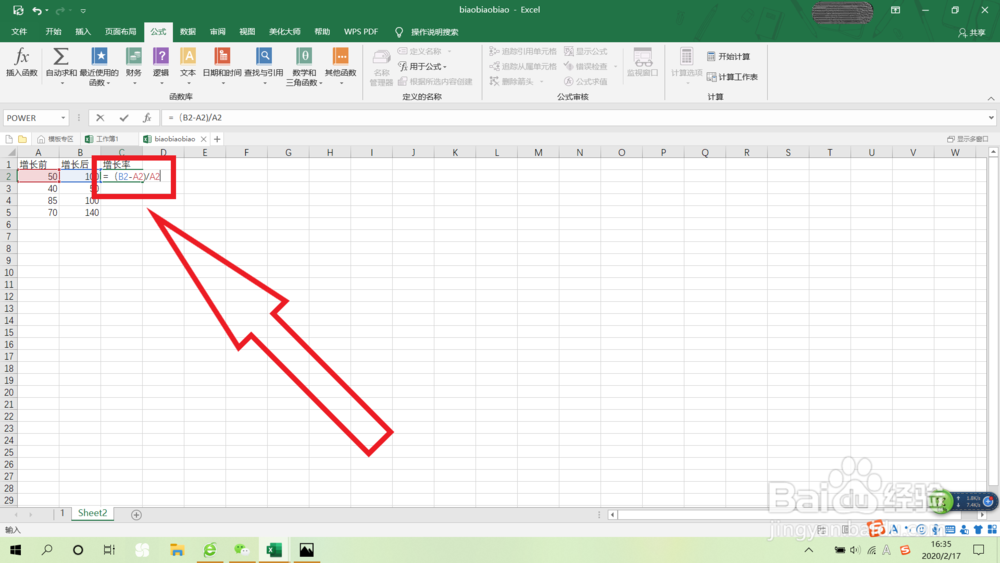Select cell B5 containing 140
Image resolution: width=1000 pixels, height=563 pixels.
pyautogui.click(x=80, y=213)
